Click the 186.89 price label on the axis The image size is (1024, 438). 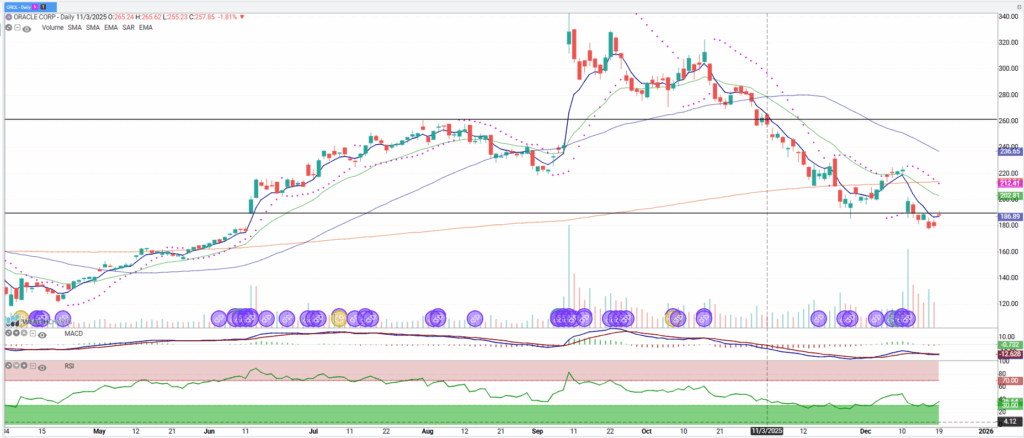1008,216
